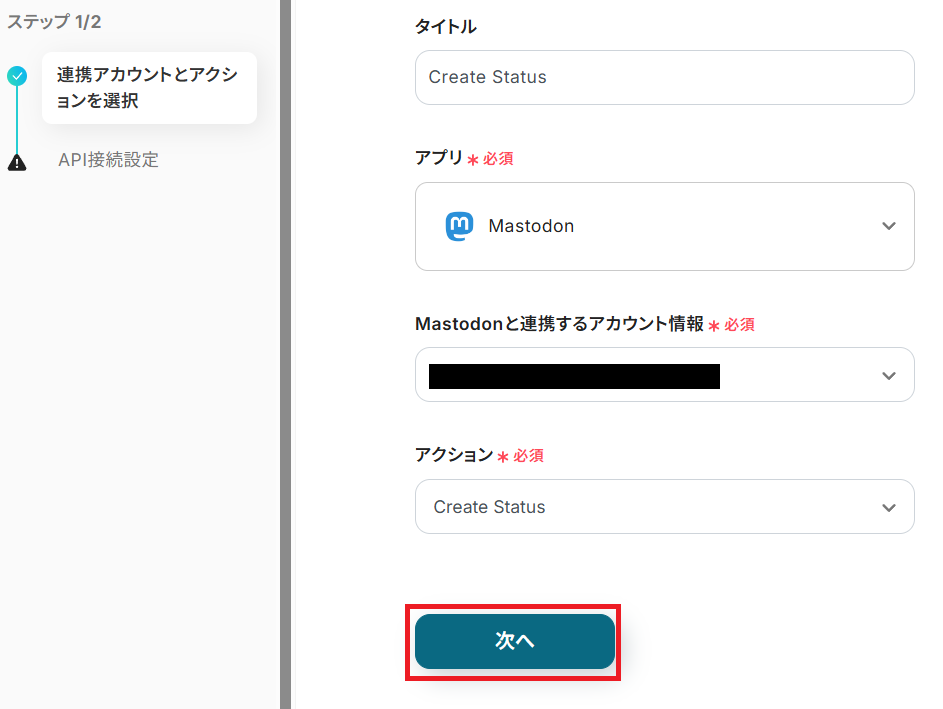
Task: Select the Mastodon app name in the dropdown
Action: click(x=531, y=226)
